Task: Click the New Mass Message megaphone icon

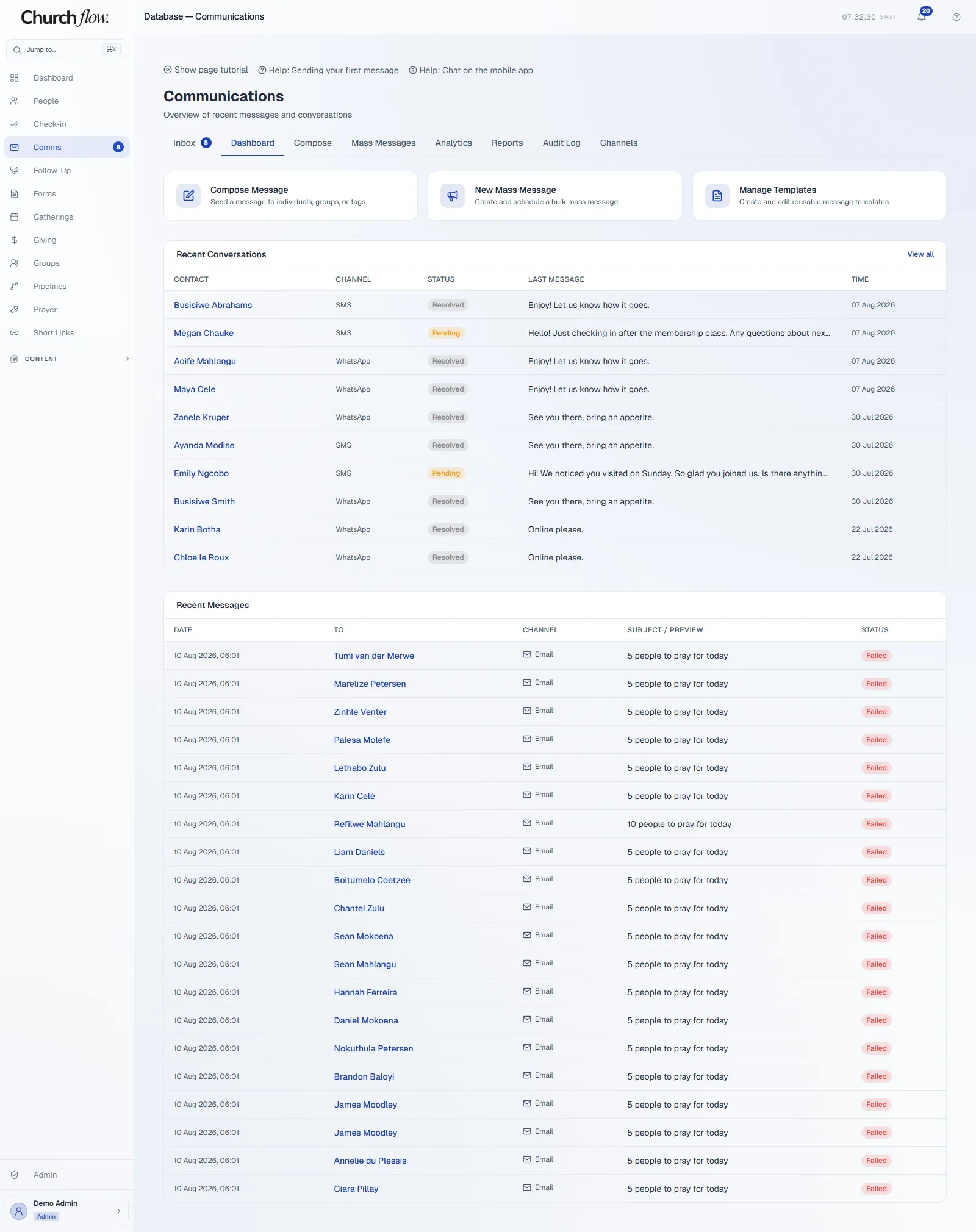Action: [x=453, y=196]
